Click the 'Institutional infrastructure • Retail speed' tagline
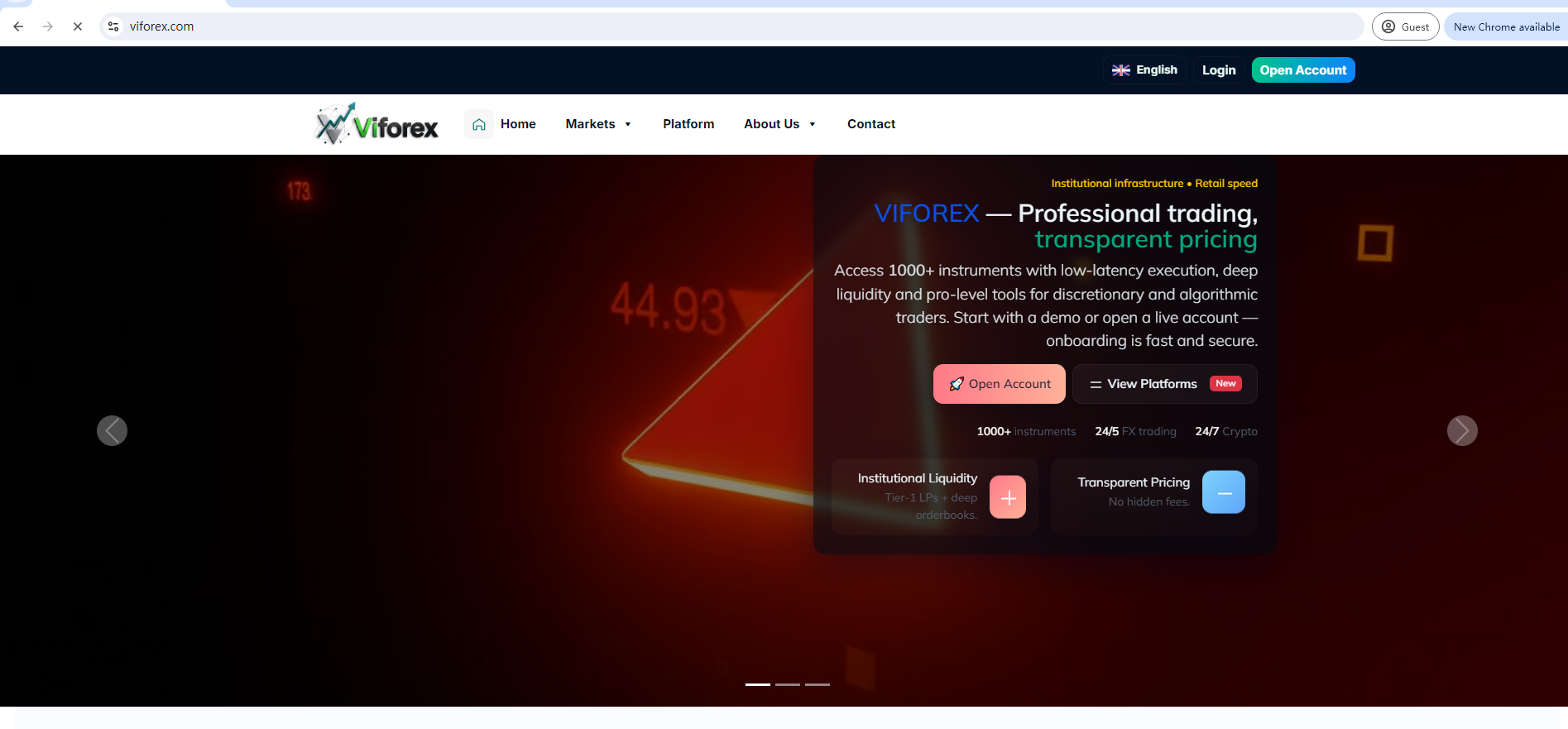 pyautogui.click(x=1154, y=184)
